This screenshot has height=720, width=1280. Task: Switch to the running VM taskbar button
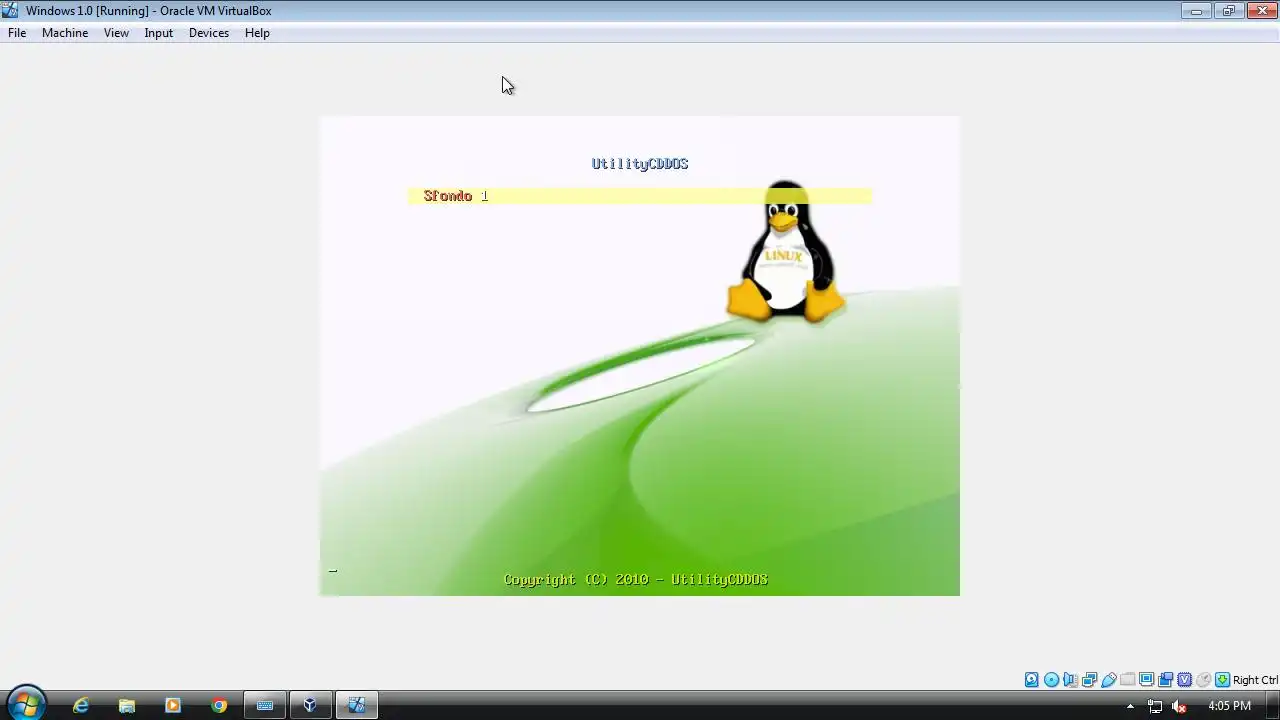357,705
